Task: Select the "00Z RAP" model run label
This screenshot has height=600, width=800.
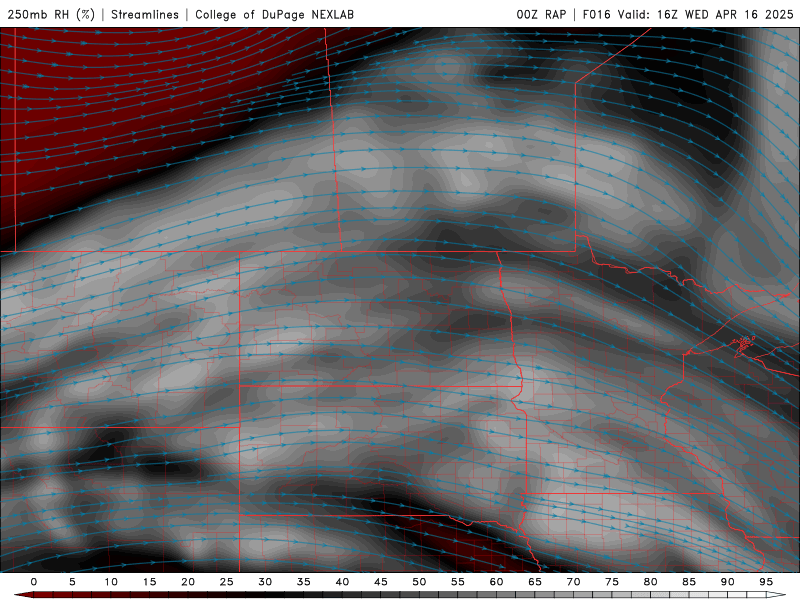Action: 541,14
